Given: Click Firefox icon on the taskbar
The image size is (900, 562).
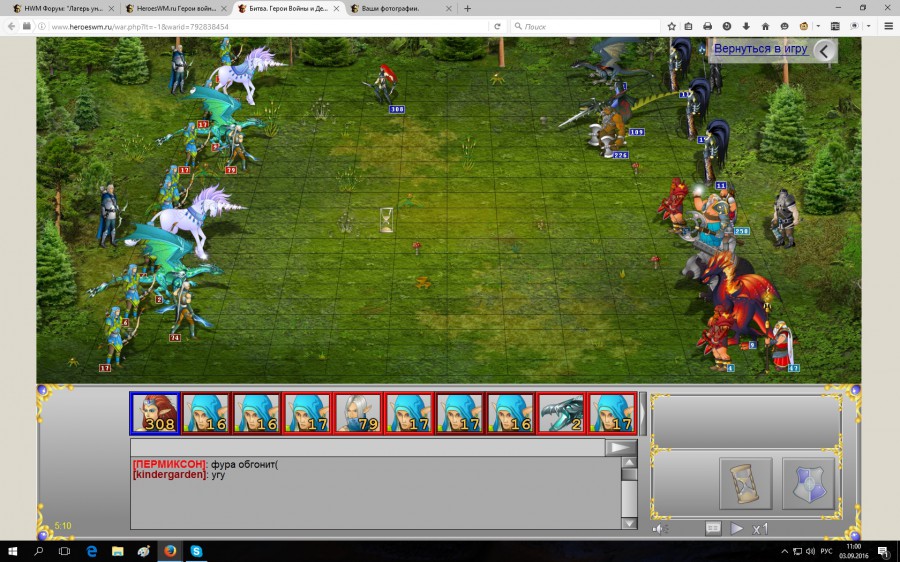Looking at the screenshot, I should coord(170,551).
